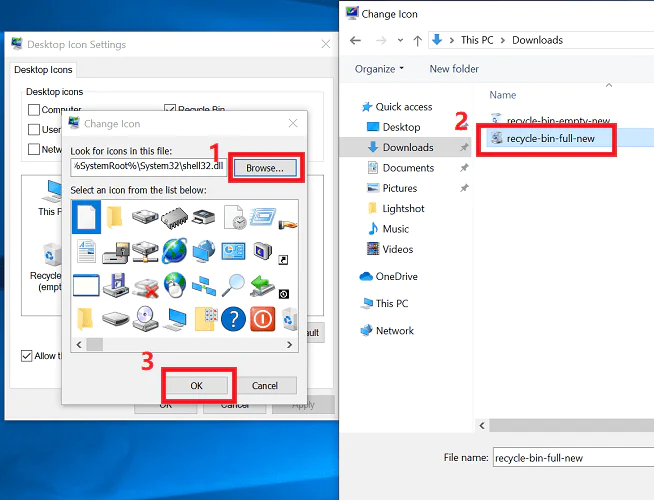Click the back arrow in file dialog
Screen dimensions: 654x500
[x=357, y=40]
